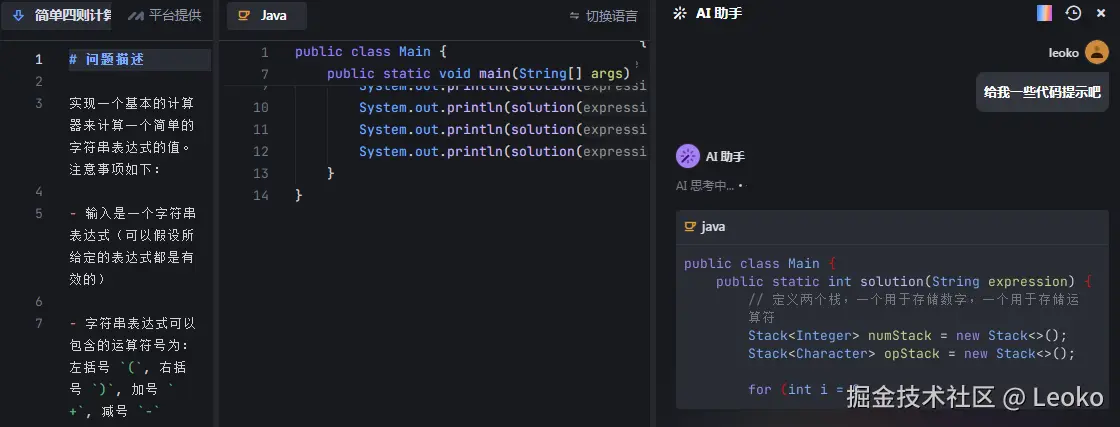Click the # 问题描述 heading line

point(107,59)
